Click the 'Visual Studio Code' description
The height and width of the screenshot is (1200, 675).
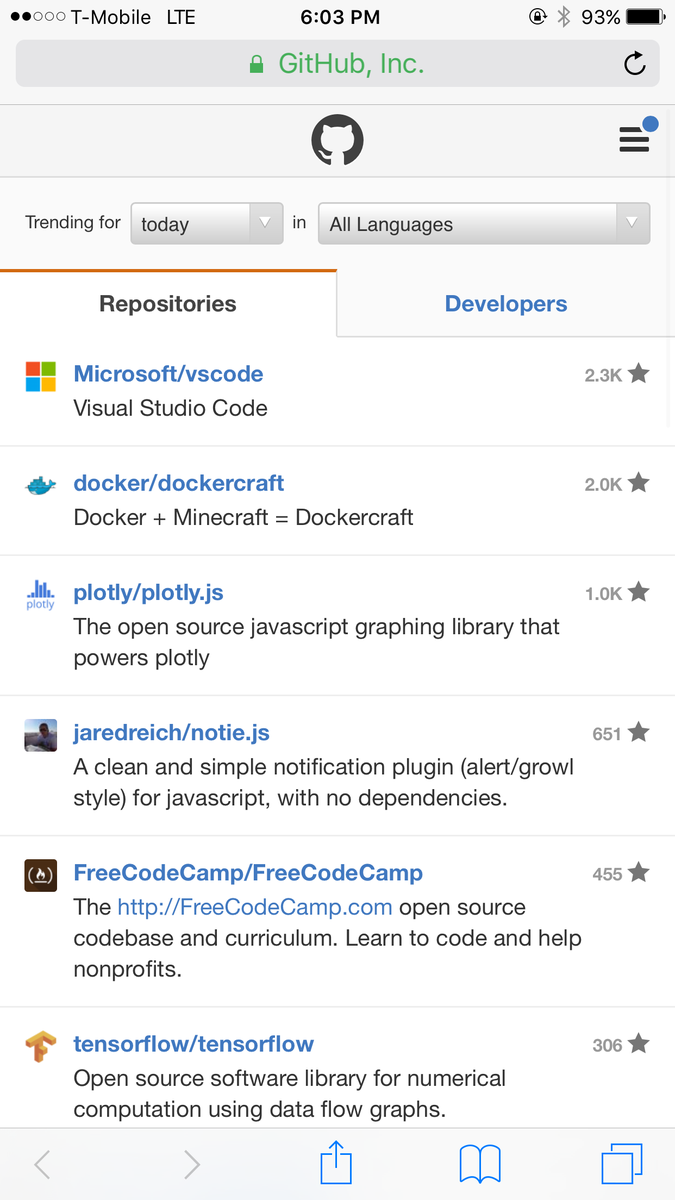click(x=171, y=408)
